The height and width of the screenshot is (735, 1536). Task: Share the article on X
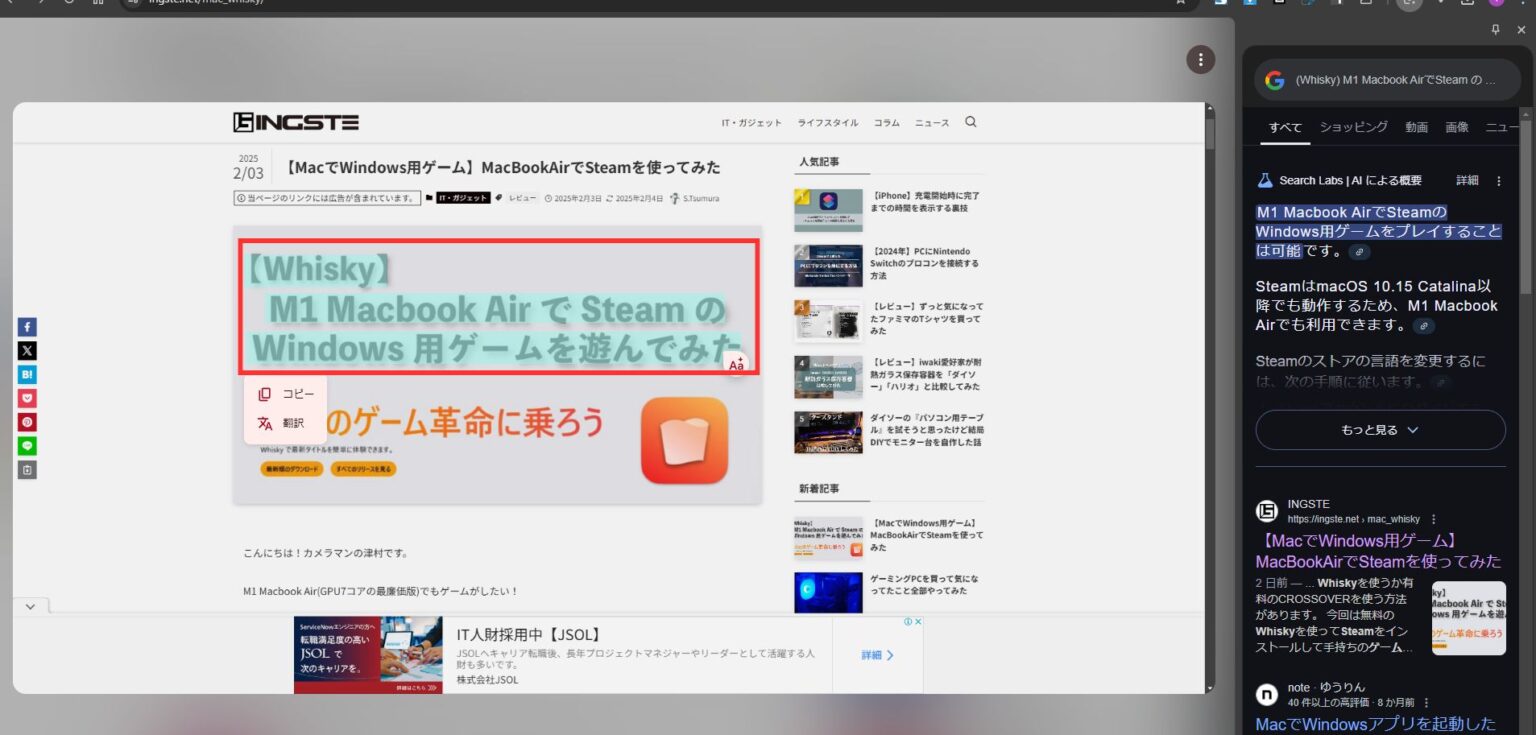(x=27, y=350)
